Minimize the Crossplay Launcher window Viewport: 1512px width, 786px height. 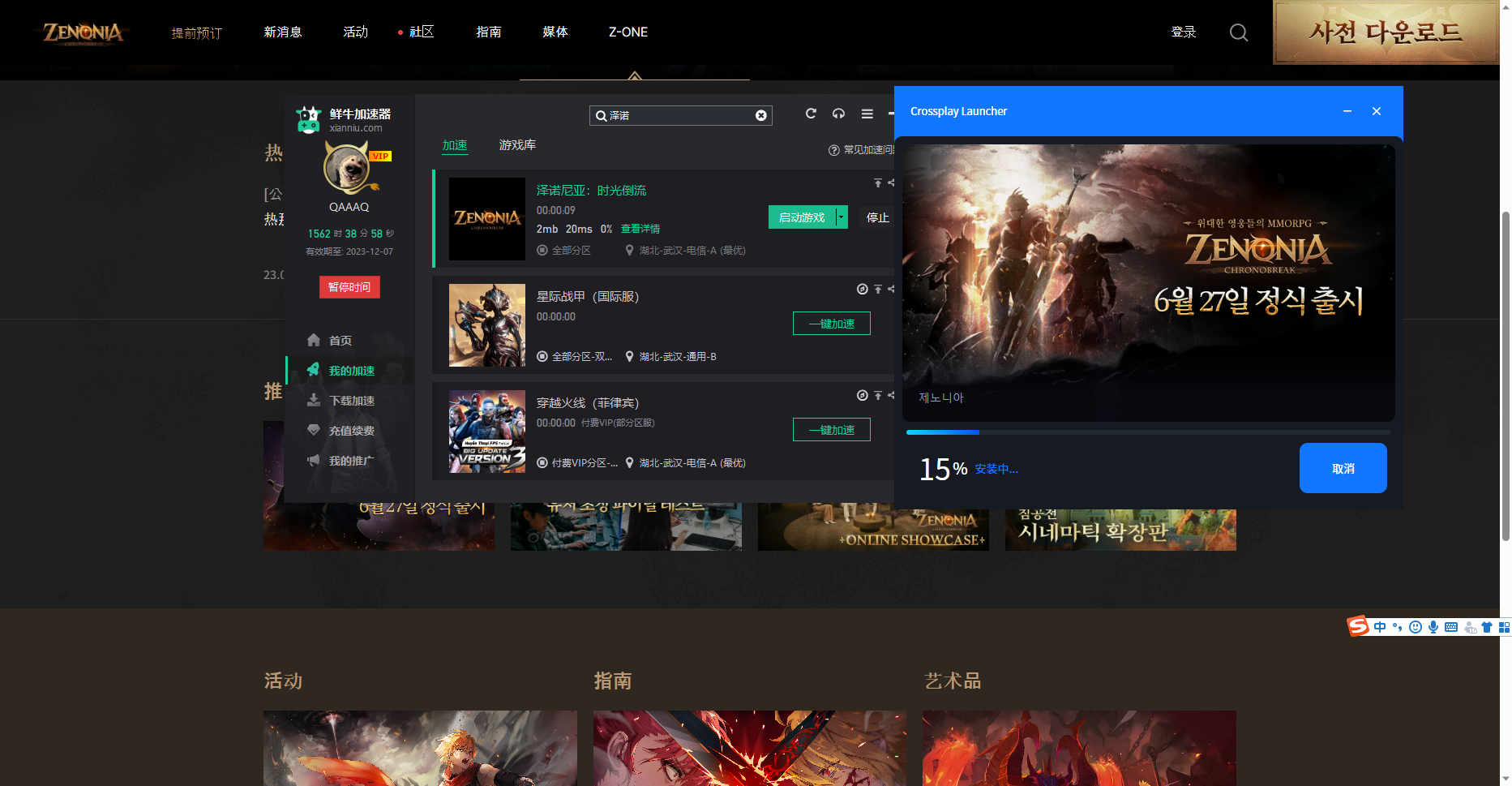(x=1347, y=111)
